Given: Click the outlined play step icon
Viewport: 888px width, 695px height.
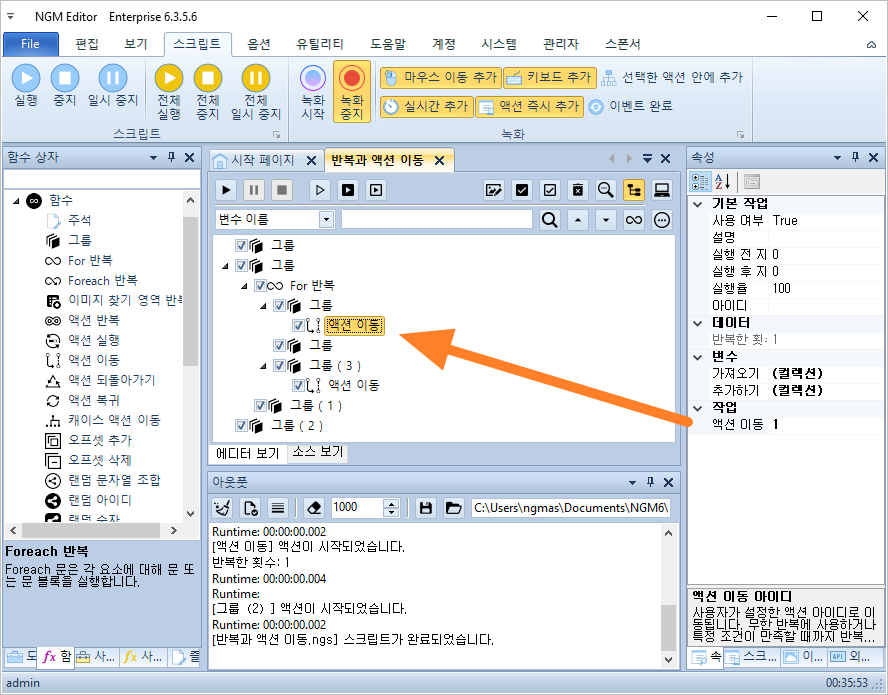Looking at the screenshot, I should point(320,190).
